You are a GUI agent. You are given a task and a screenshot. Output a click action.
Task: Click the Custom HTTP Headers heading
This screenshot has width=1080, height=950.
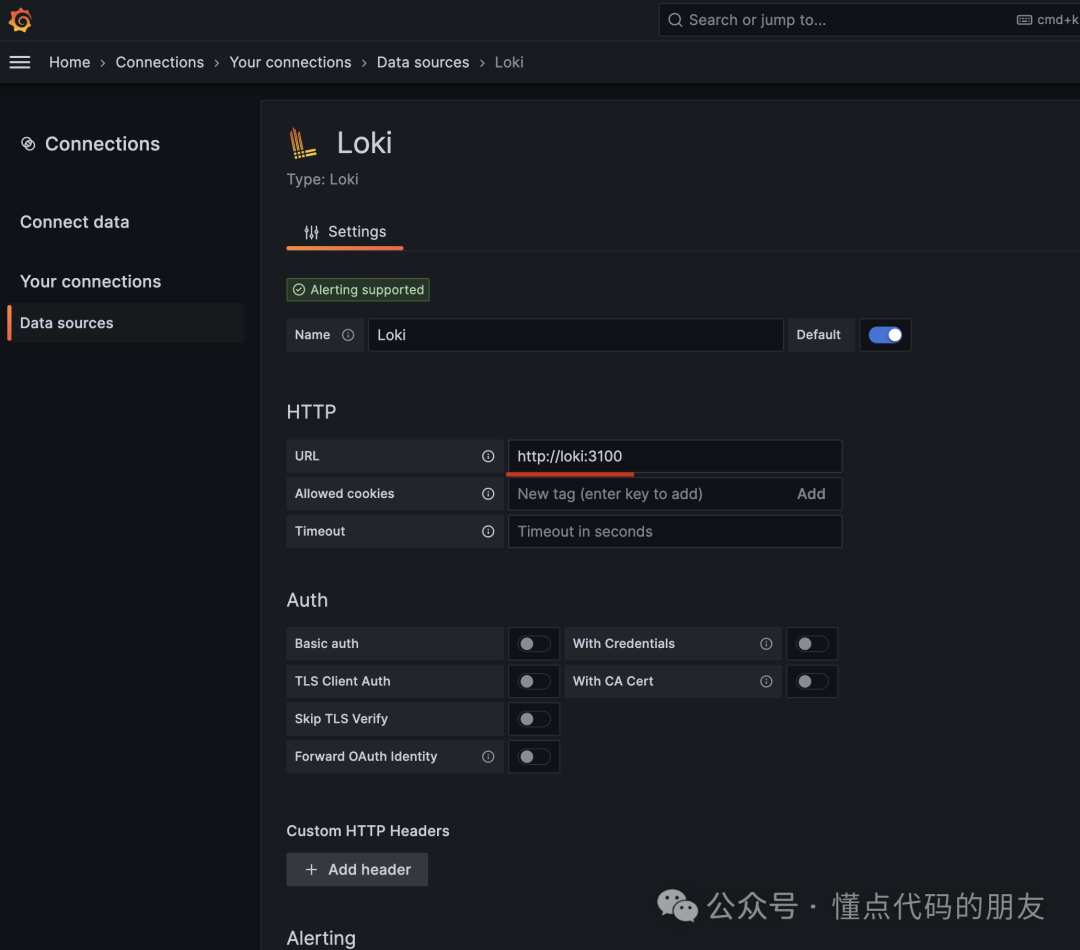[x=368, y=831]
